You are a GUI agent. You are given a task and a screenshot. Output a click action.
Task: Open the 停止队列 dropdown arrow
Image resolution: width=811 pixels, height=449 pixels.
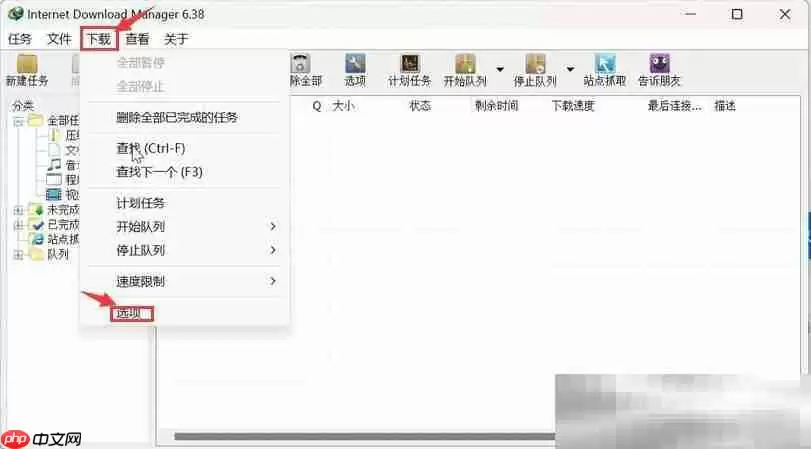pyautogui.click(x=570, y=69)
